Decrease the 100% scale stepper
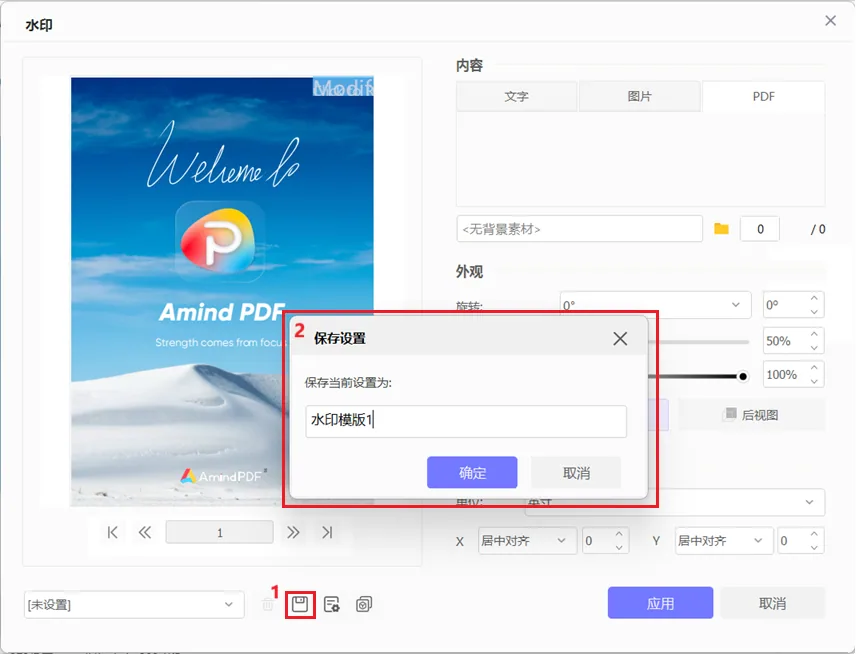The image size is (856, 654). click(814, 382)
